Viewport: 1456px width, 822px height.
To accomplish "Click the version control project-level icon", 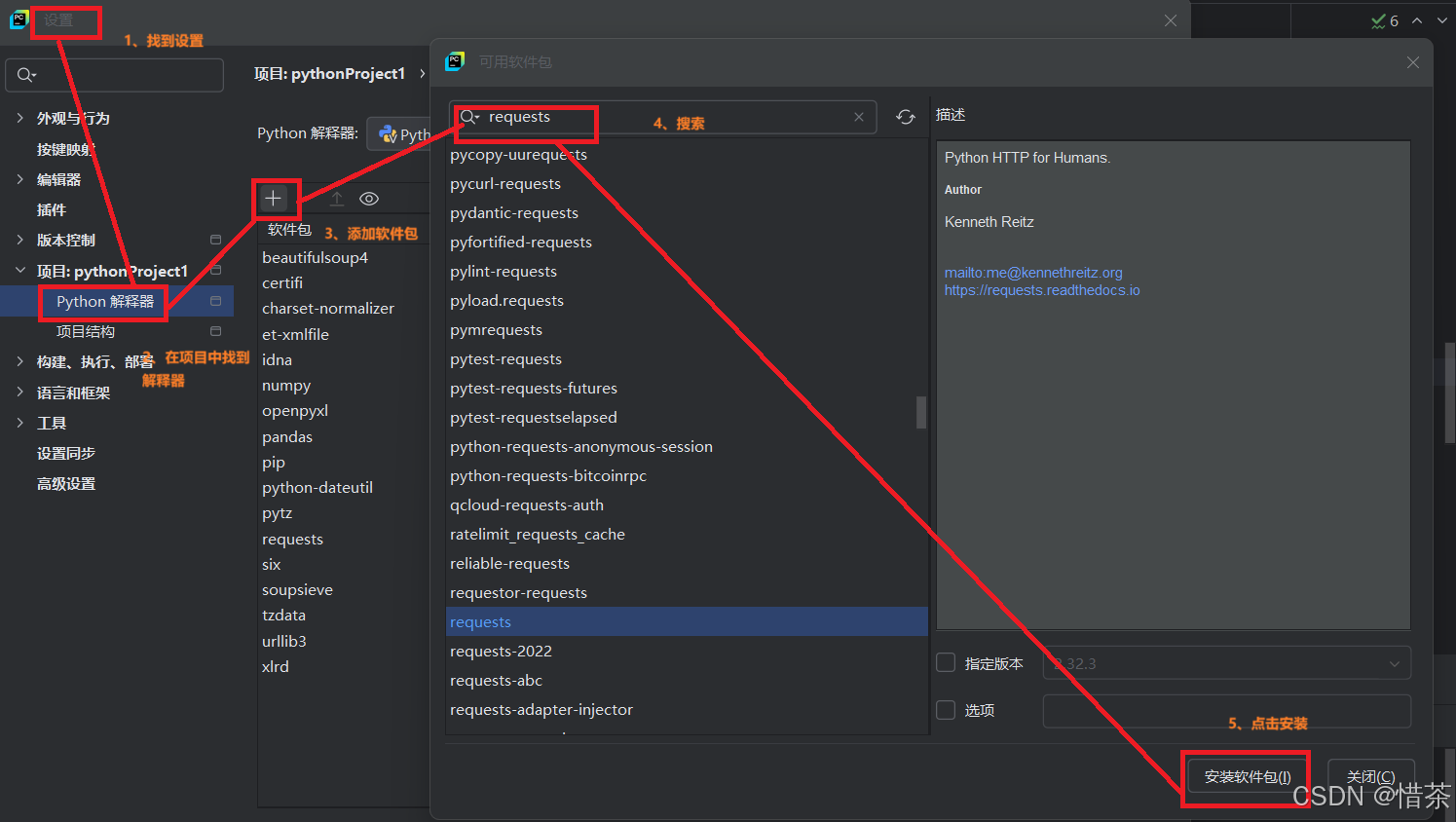I will point(216,240).
